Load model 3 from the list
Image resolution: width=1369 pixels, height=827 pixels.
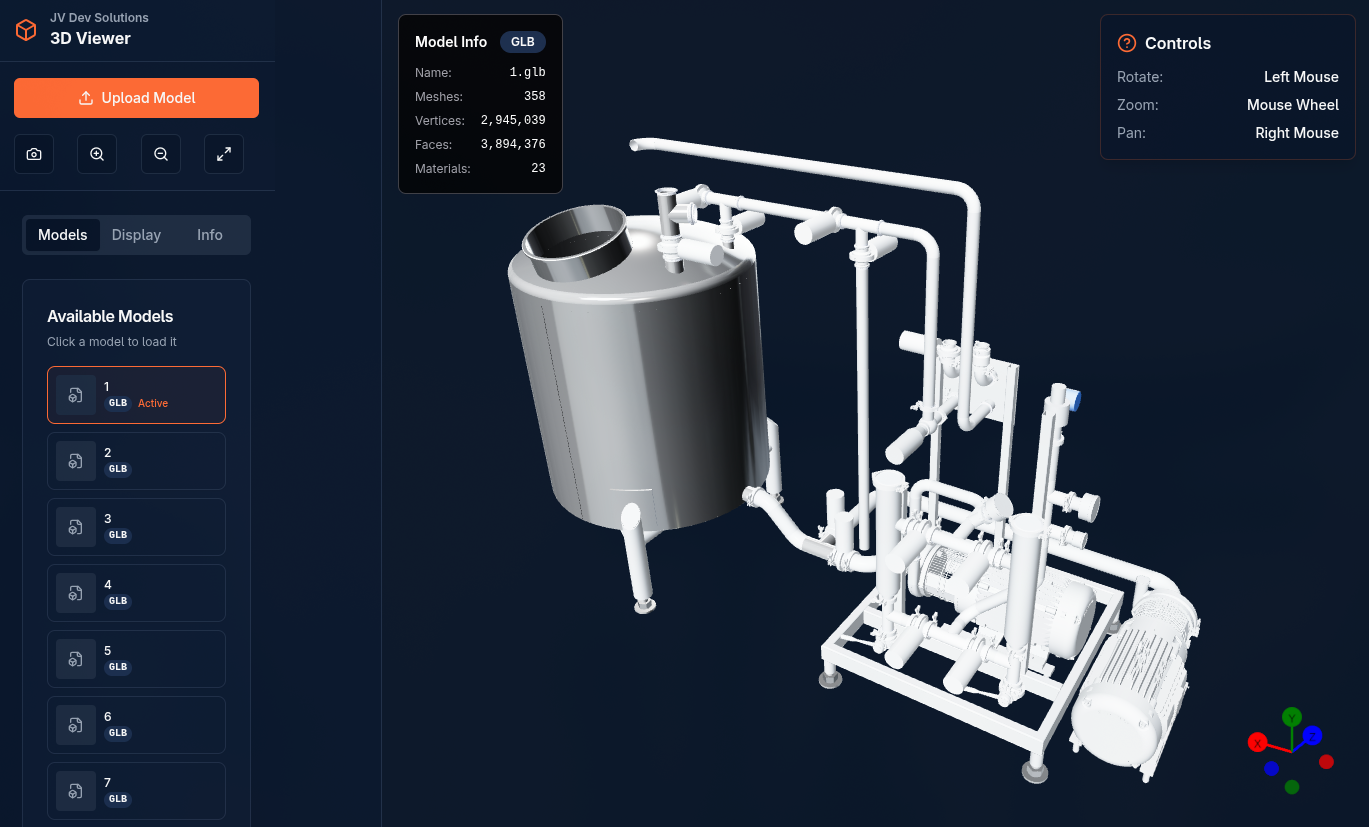click(136, 527)
